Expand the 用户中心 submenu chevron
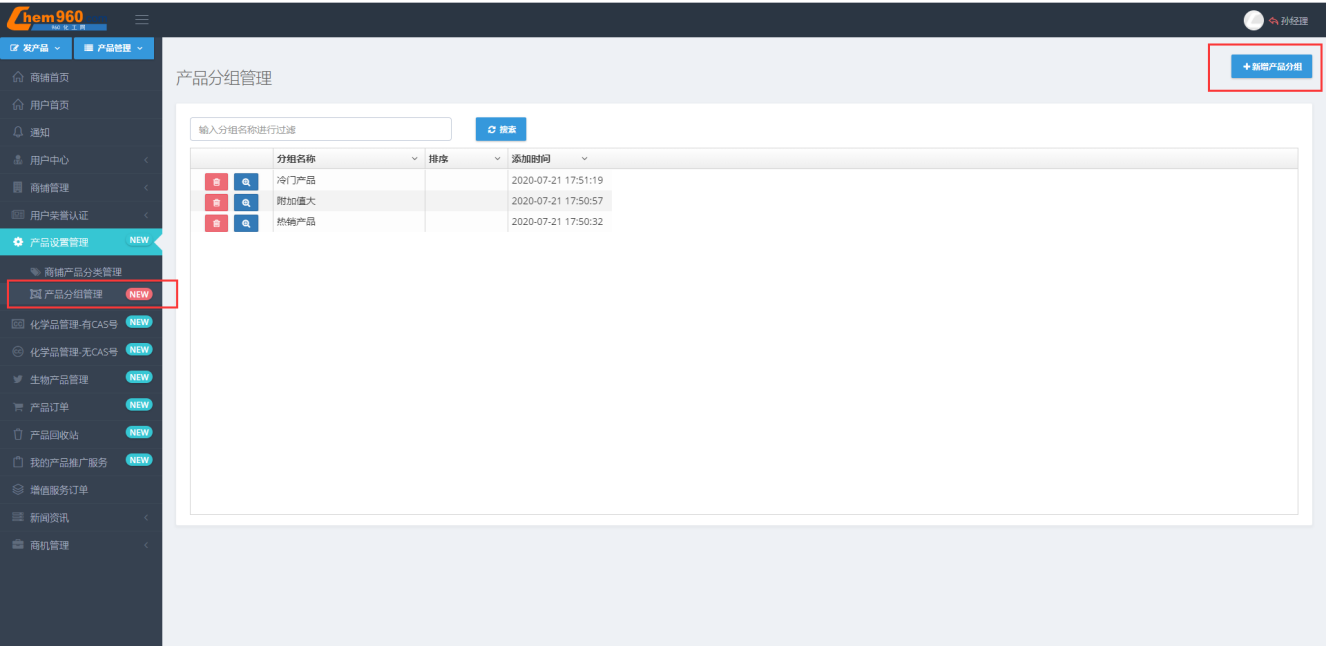Viewport: 1326px width, 646px height. click(146, 160)
